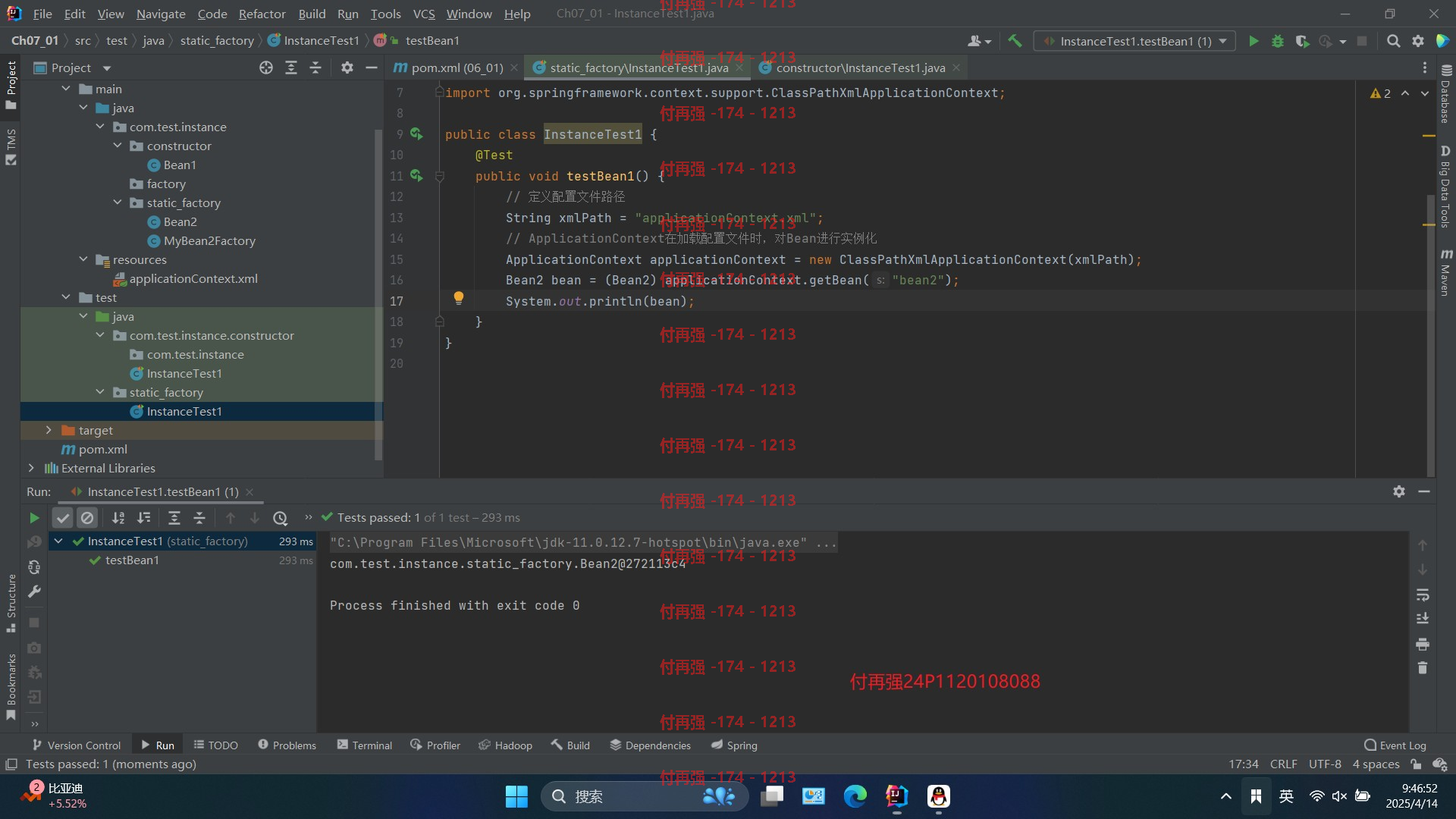
Task: Click the editor warnings indicator showing 2
Action: [x=1380, y=93]
